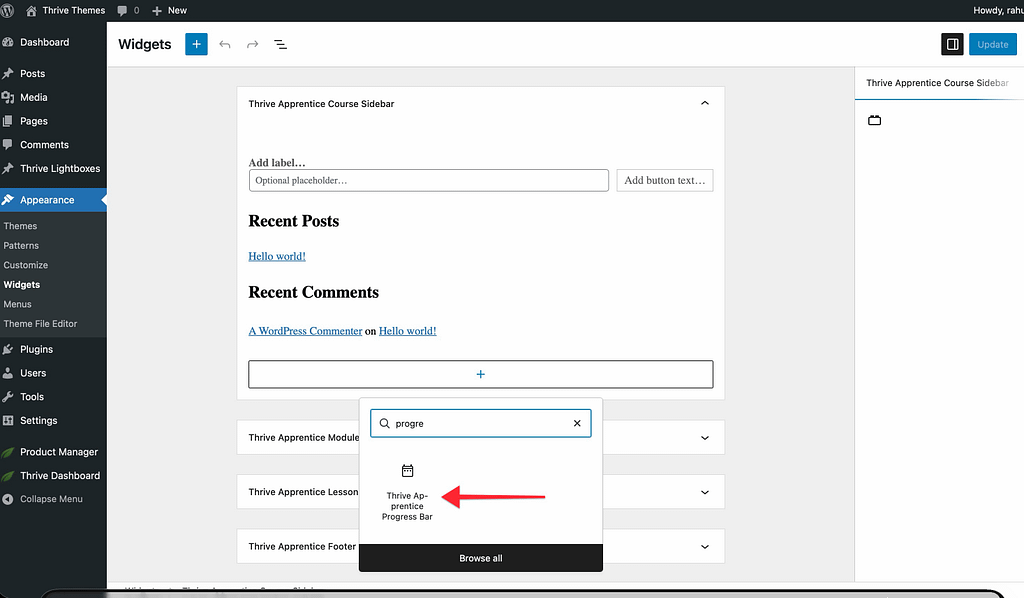
Task: Expand the Thrive Apprentice Module widget area
Action: [704, 437]
